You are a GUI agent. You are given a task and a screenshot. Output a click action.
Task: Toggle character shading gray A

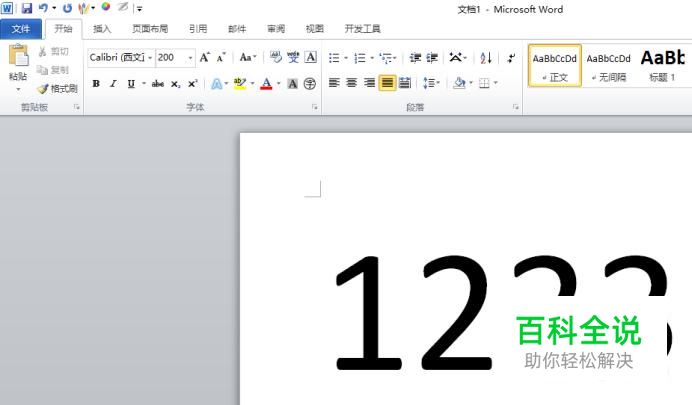point(293,83)
